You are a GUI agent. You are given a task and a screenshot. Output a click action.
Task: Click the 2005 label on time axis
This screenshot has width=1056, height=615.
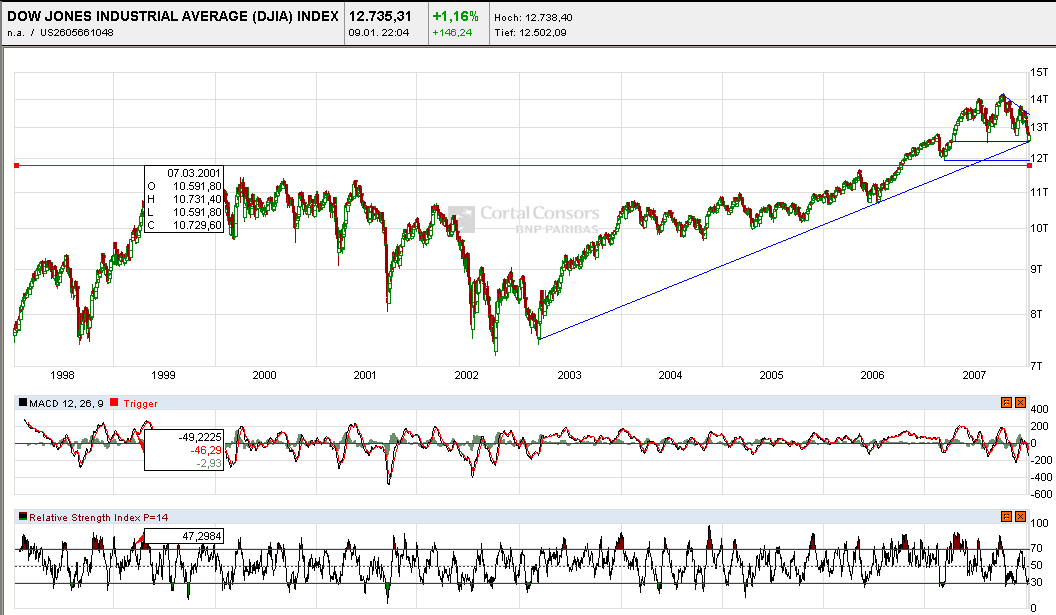[771, 375]
